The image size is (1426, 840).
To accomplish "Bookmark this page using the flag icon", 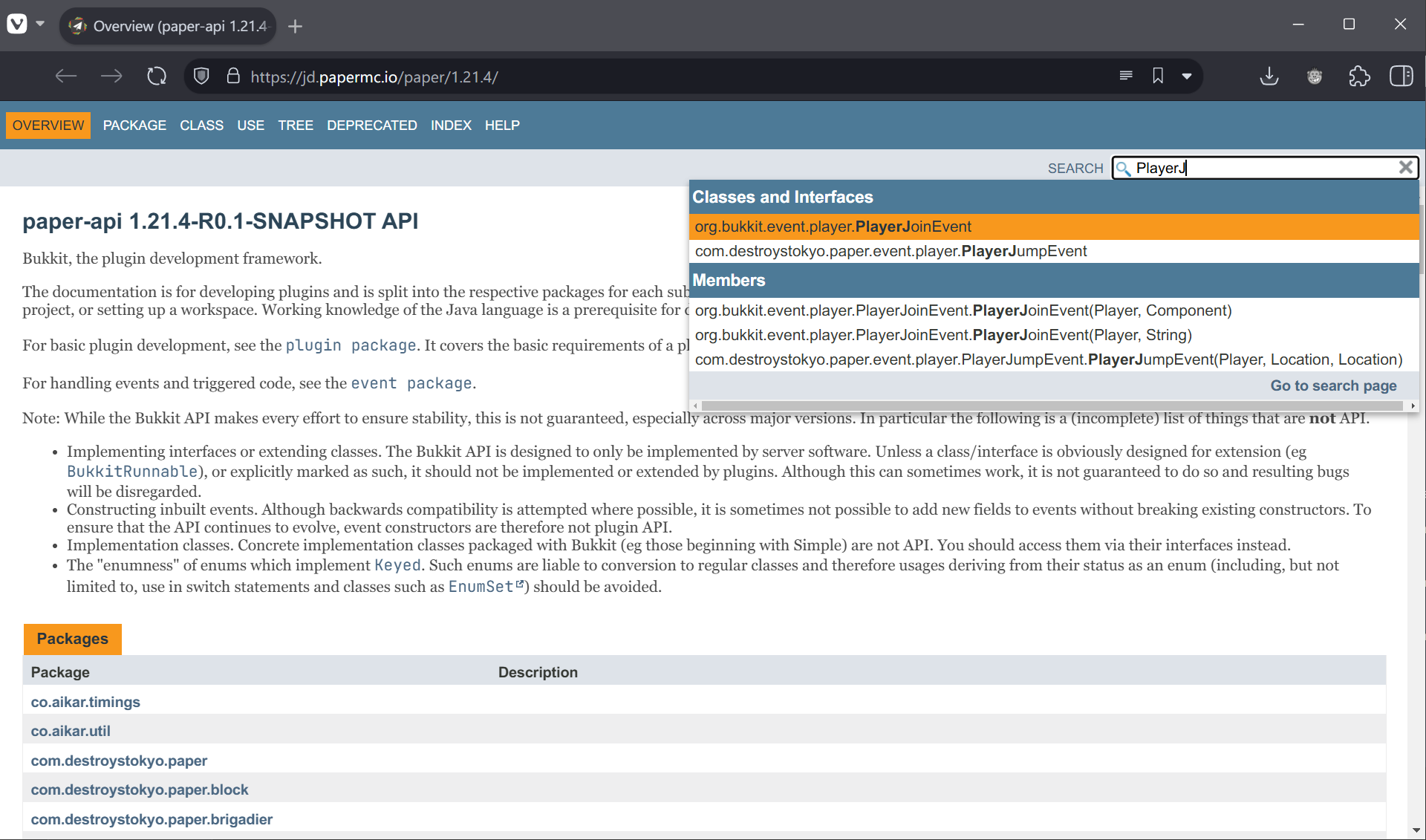I will tap(1158, 75).
